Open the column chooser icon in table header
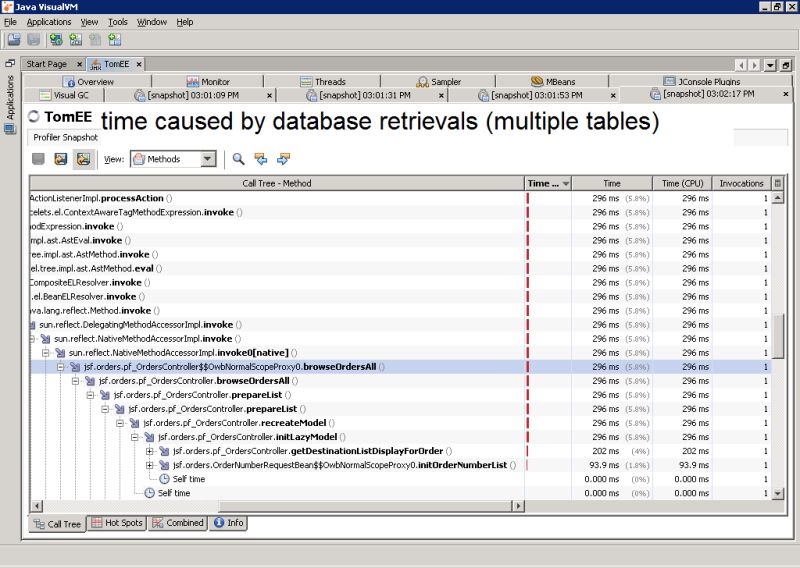 coord(778,183)
